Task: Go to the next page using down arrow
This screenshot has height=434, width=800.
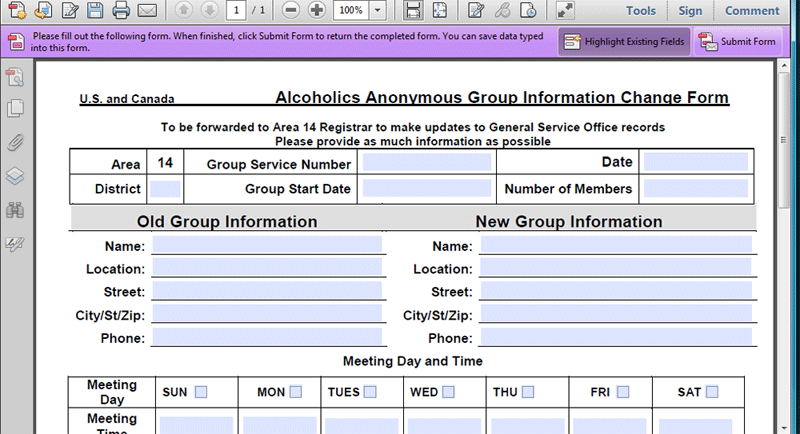Action: pyautogui.click(x=210, y=10)
